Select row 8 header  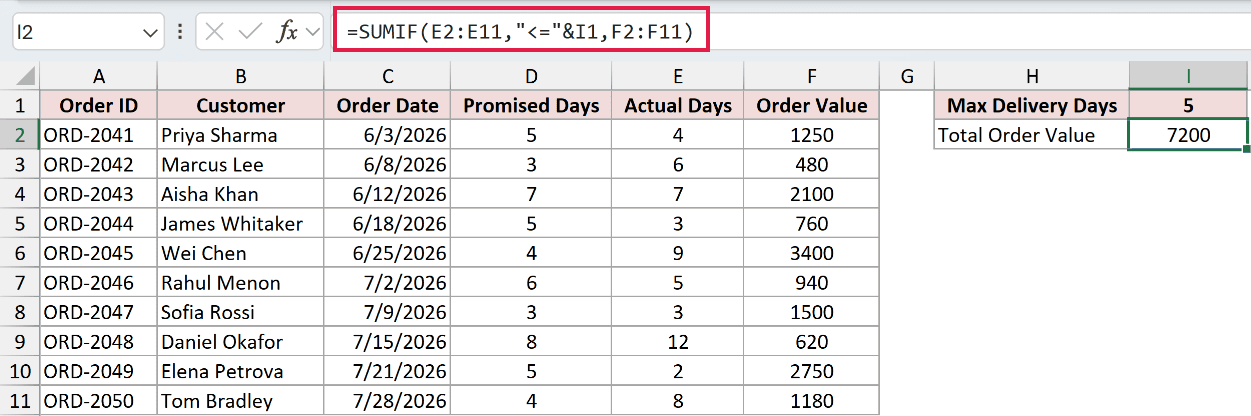click(x=20, y=312)
